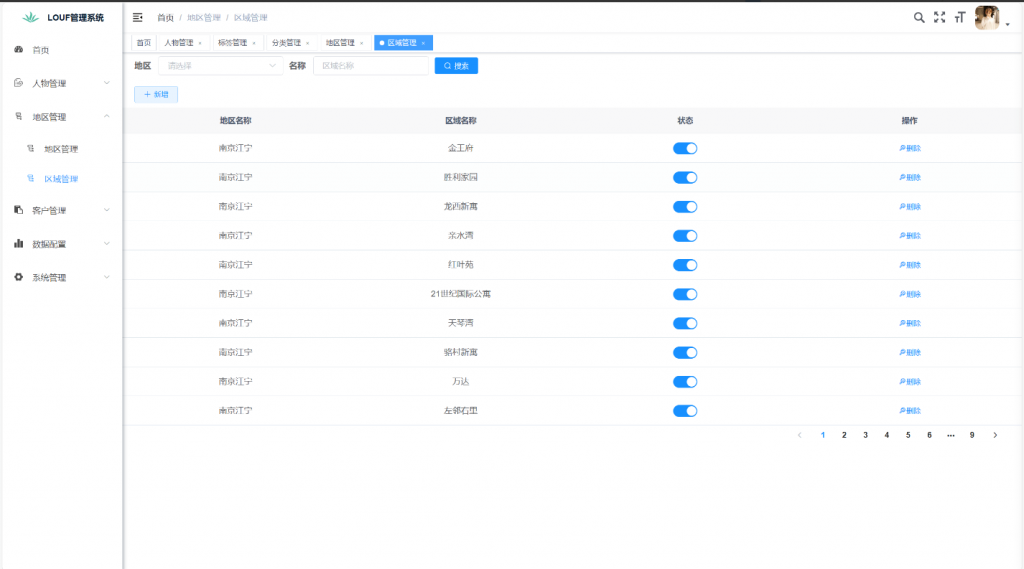The height and width of the screenshot is (569, 1024).
Task: Open user avatar dropdown menu
Action: 990,18
